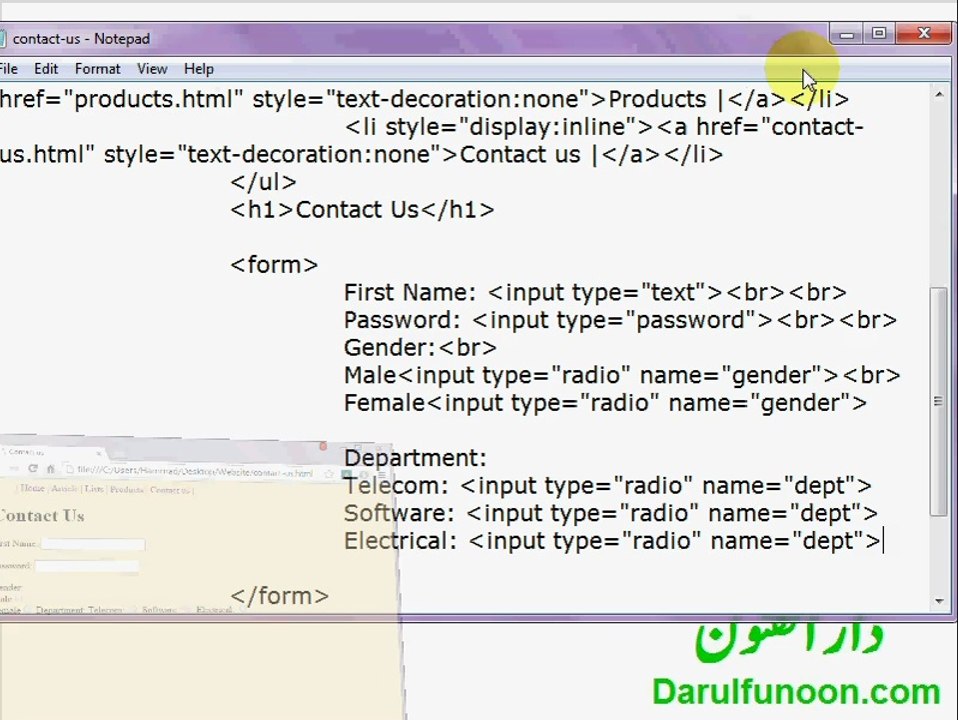
Task: Click the closing </ul> tag line
Action: pos(263,182)
